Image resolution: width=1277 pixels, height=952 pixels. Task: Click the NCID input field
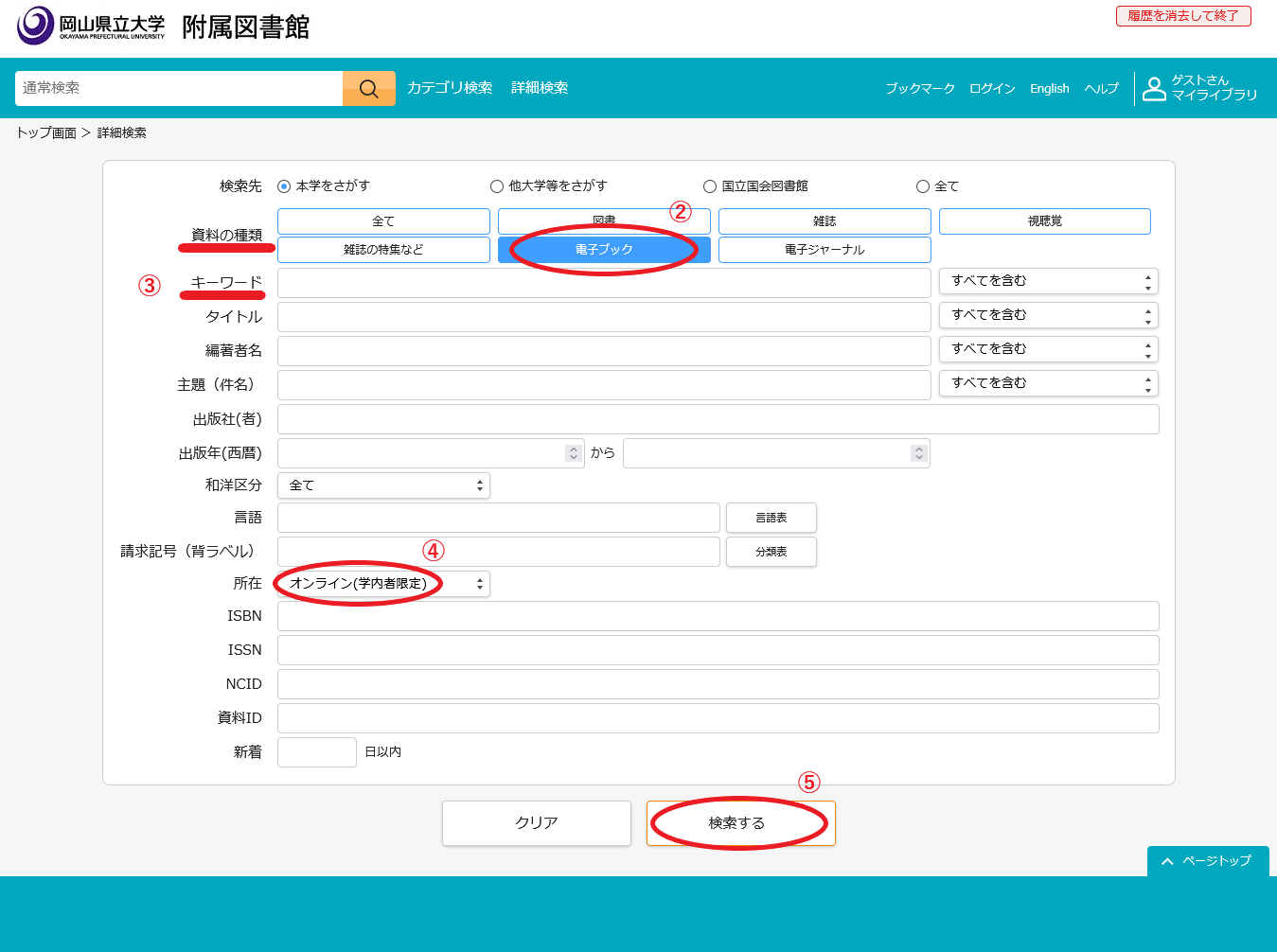[x=718, y=684]
